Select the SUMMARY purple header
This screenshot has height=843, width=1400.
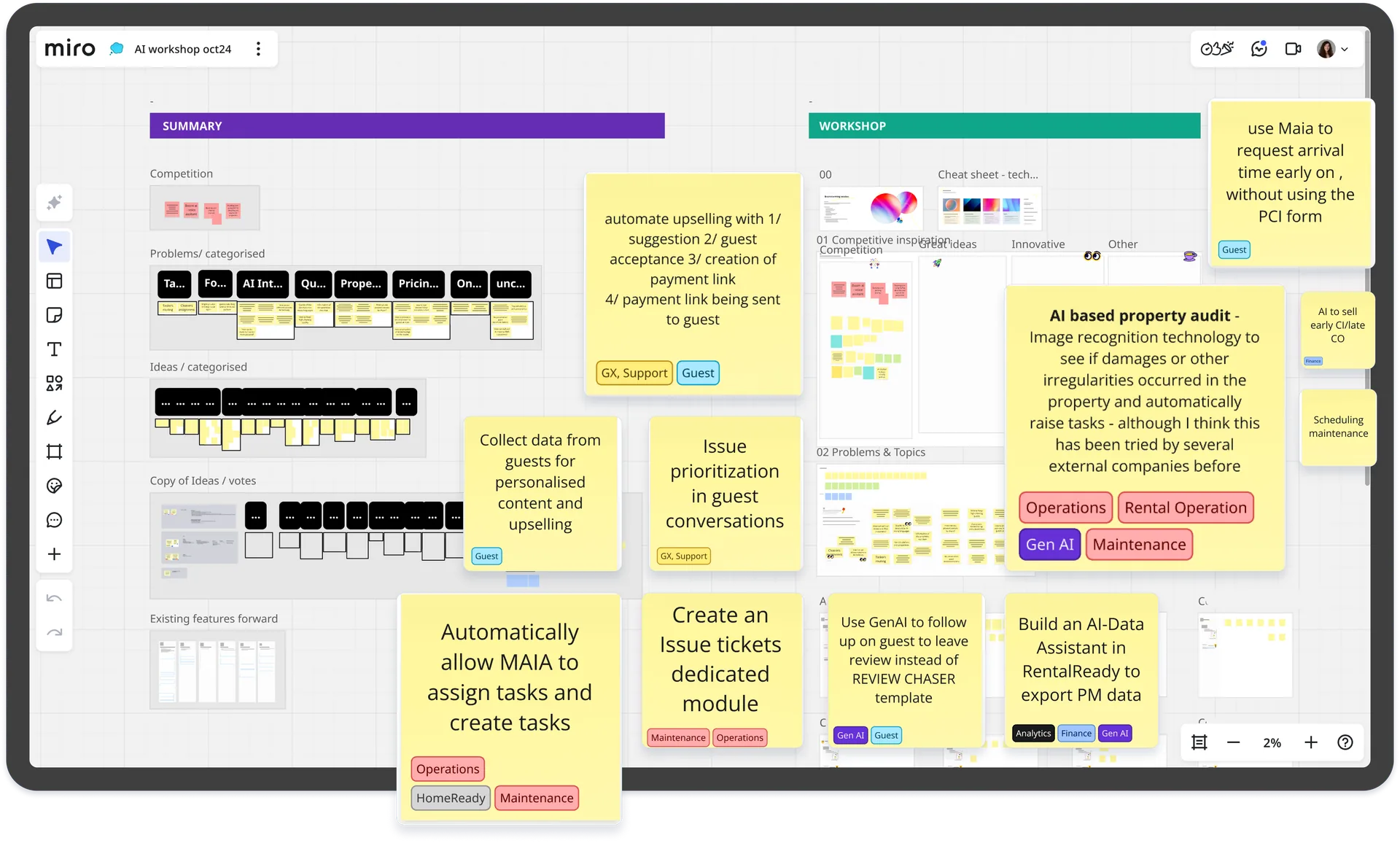point(407,125)
